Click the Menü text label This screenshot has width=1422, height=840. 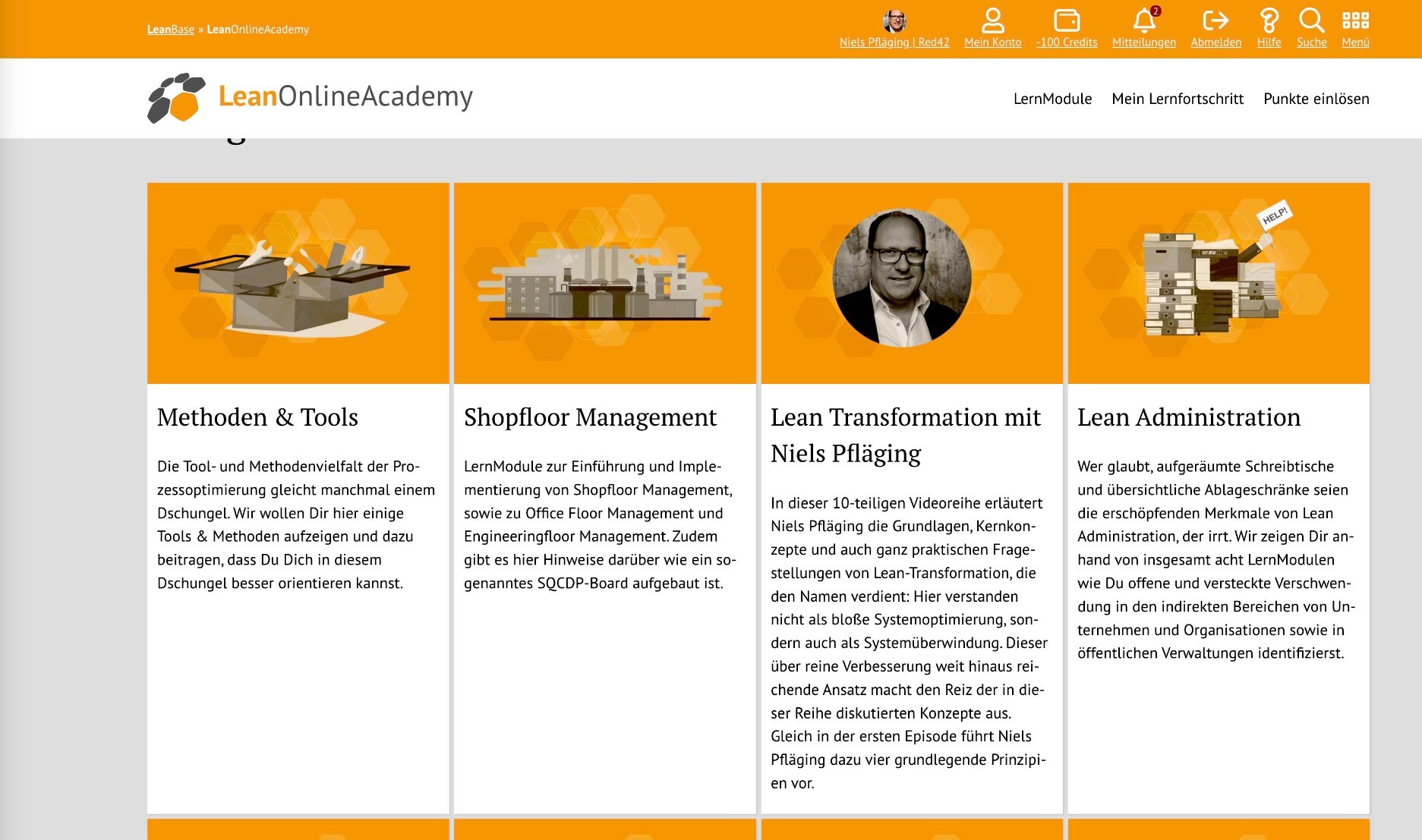point(1355,42)
